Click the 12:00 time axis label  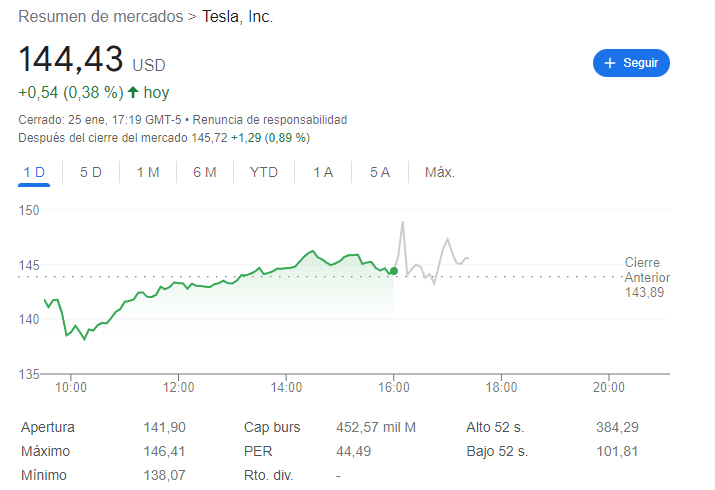(178, 387)
